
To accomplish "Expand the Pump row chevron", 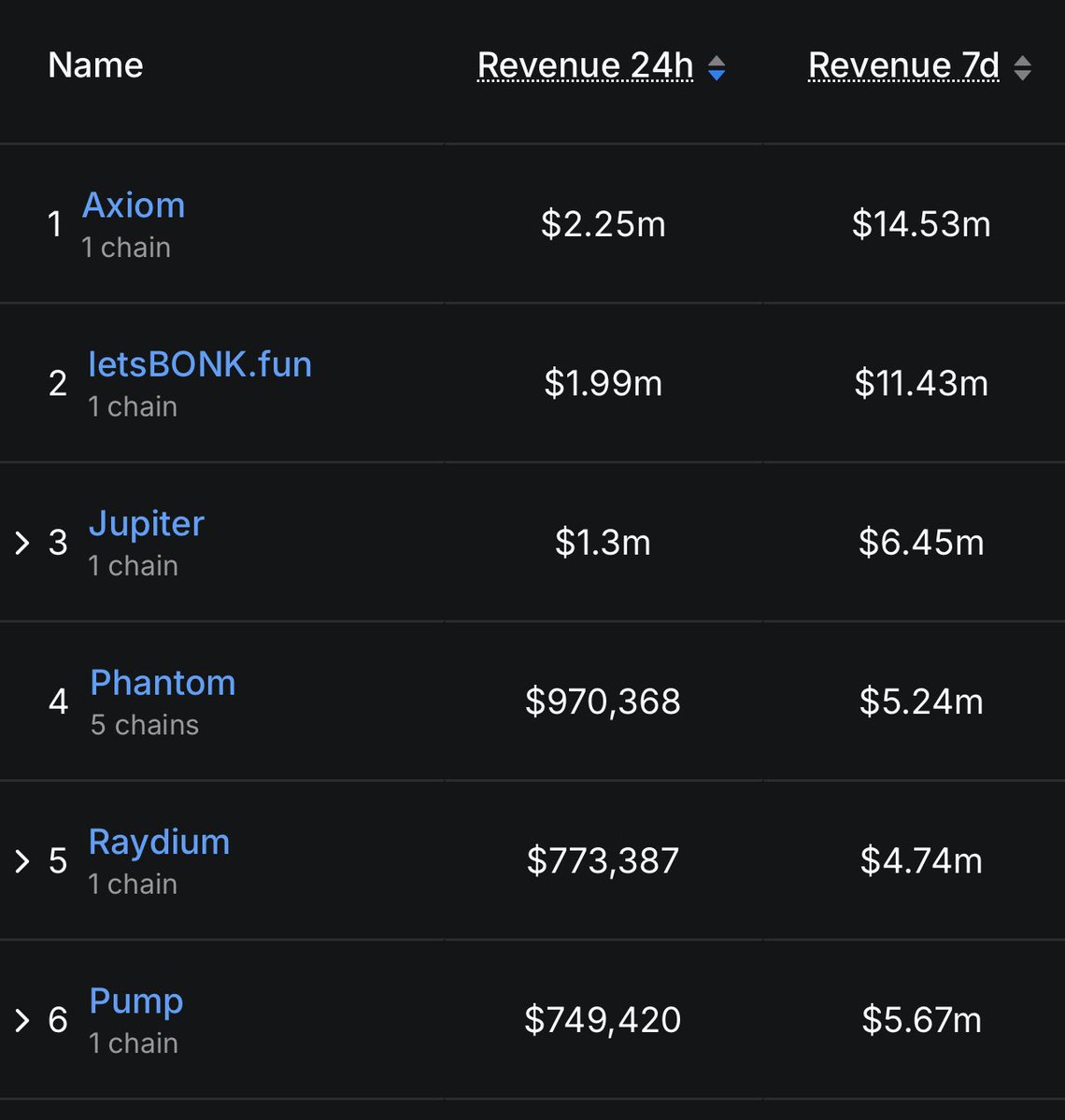I will (22, 1020).
